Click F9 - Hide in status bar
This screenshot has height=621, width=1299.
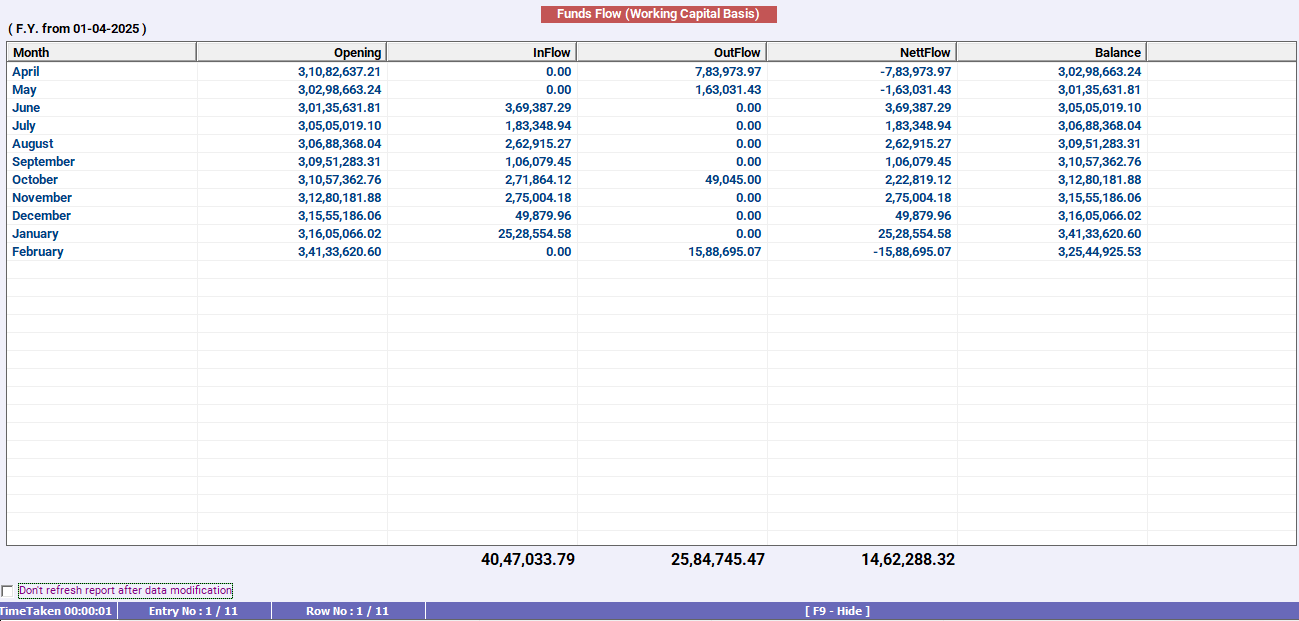[837, 611]
